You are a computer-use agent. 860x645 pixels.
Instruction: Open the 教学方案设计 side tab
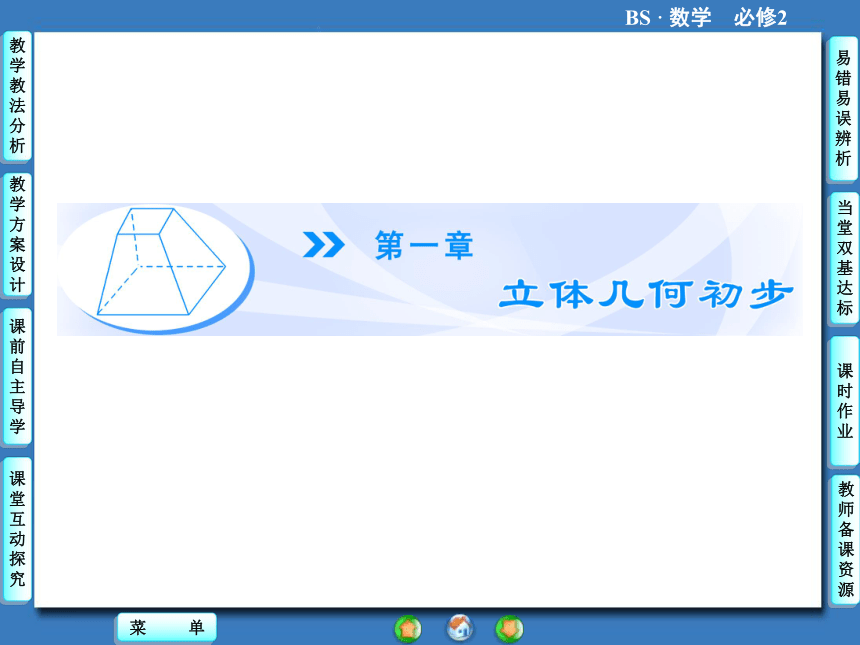(x=17, y=235)
